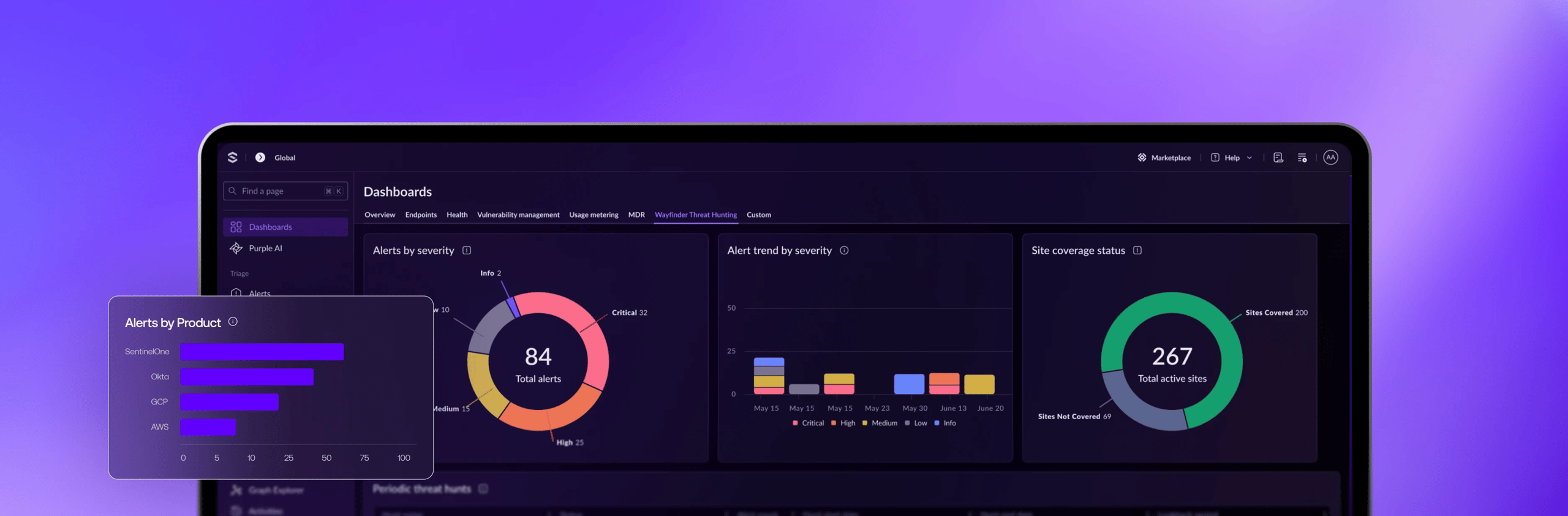Switch to the Overview tab
Viewport: 1568px width, 516px height.
pos(380,214)
